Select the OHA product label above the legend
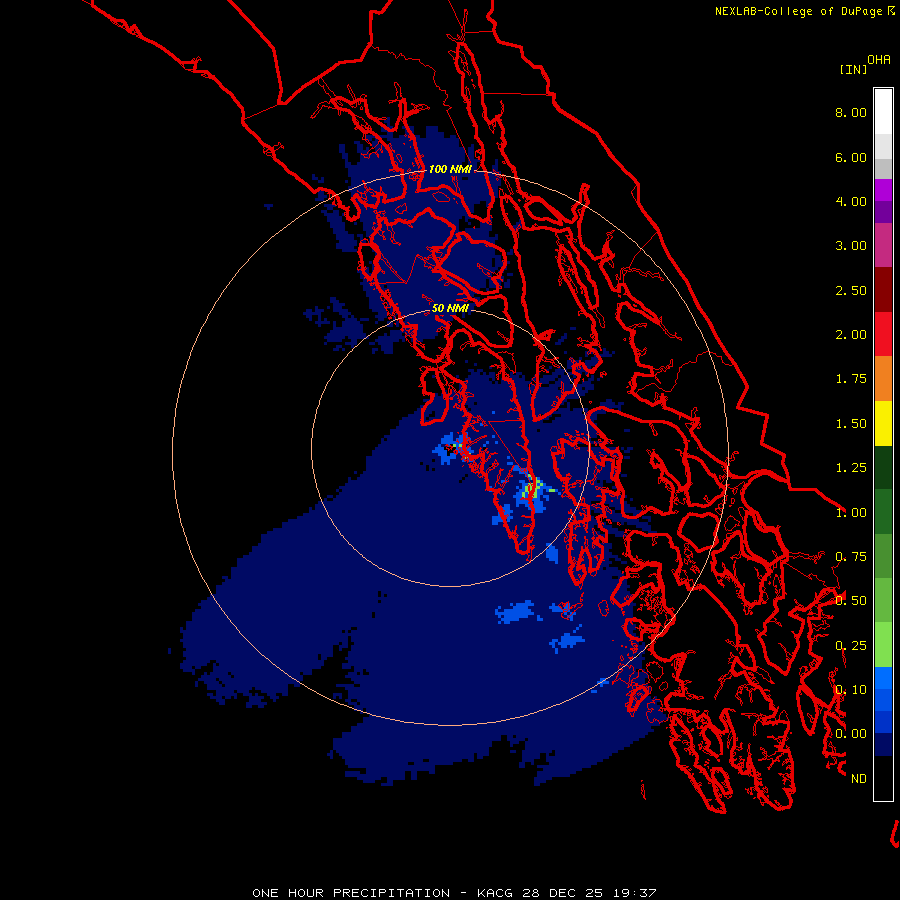This screenshot has width=900, height=900. 879,60
